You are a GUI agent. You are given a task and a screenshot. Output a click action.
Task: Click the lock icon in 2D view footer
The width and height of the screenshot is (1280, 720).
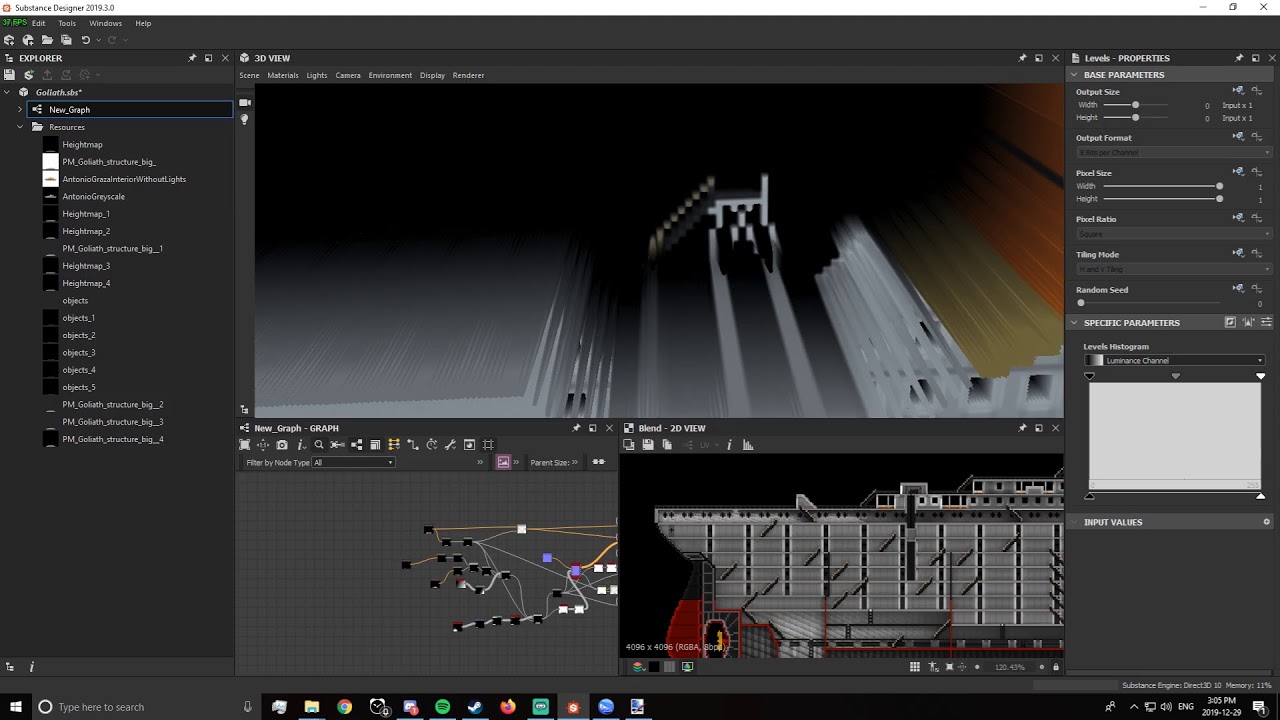click(x=1056, y=667)
